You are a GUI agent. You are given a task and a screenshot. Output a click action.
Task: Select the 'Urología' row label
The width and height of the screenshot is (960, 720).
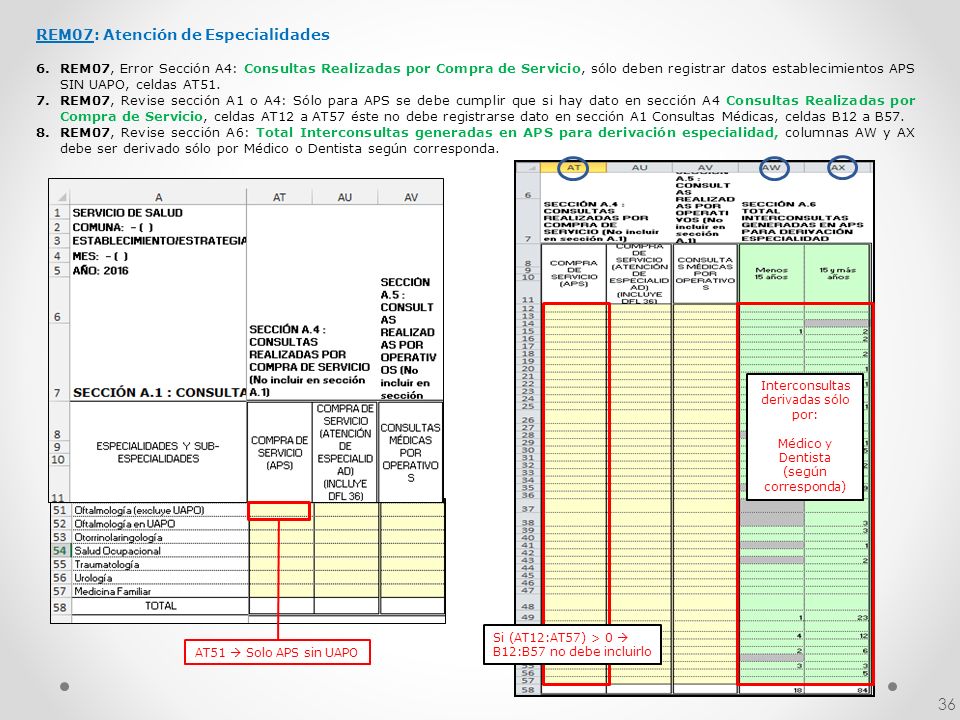tap(93, 578)
